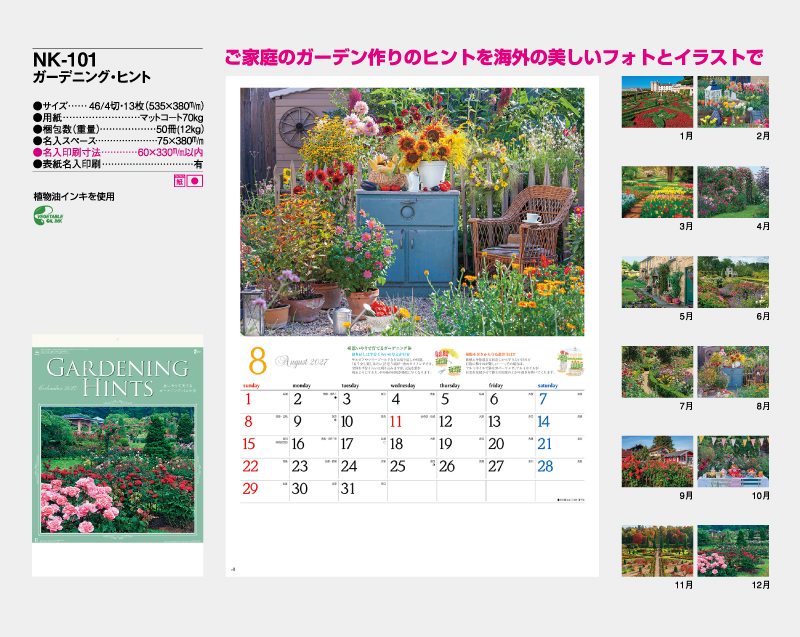The image size is (800, 637).
Task: Select the May cottage garden thumbnail
Action: point(657,282)
